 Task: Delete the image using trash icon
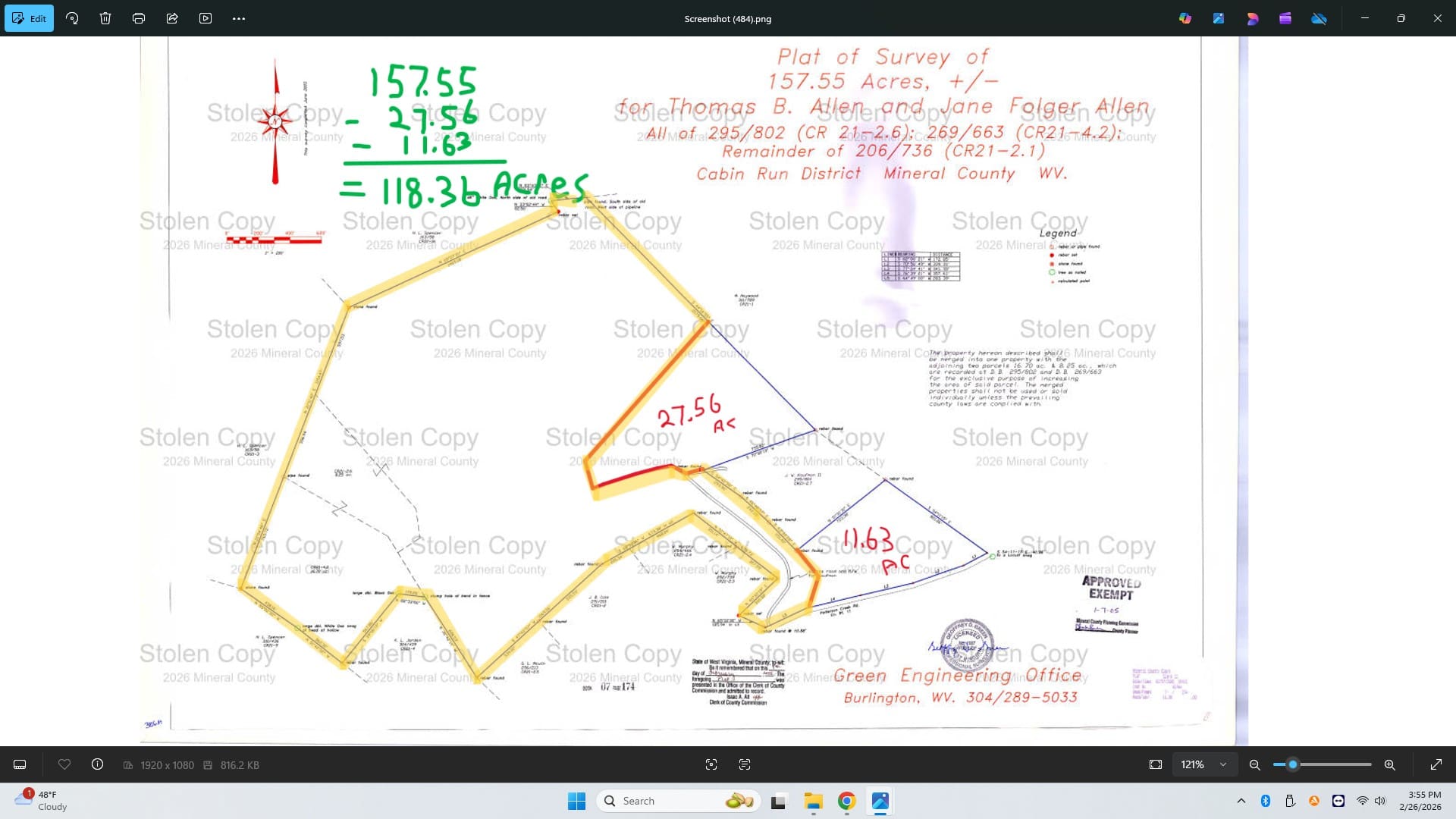coord(105,18)
